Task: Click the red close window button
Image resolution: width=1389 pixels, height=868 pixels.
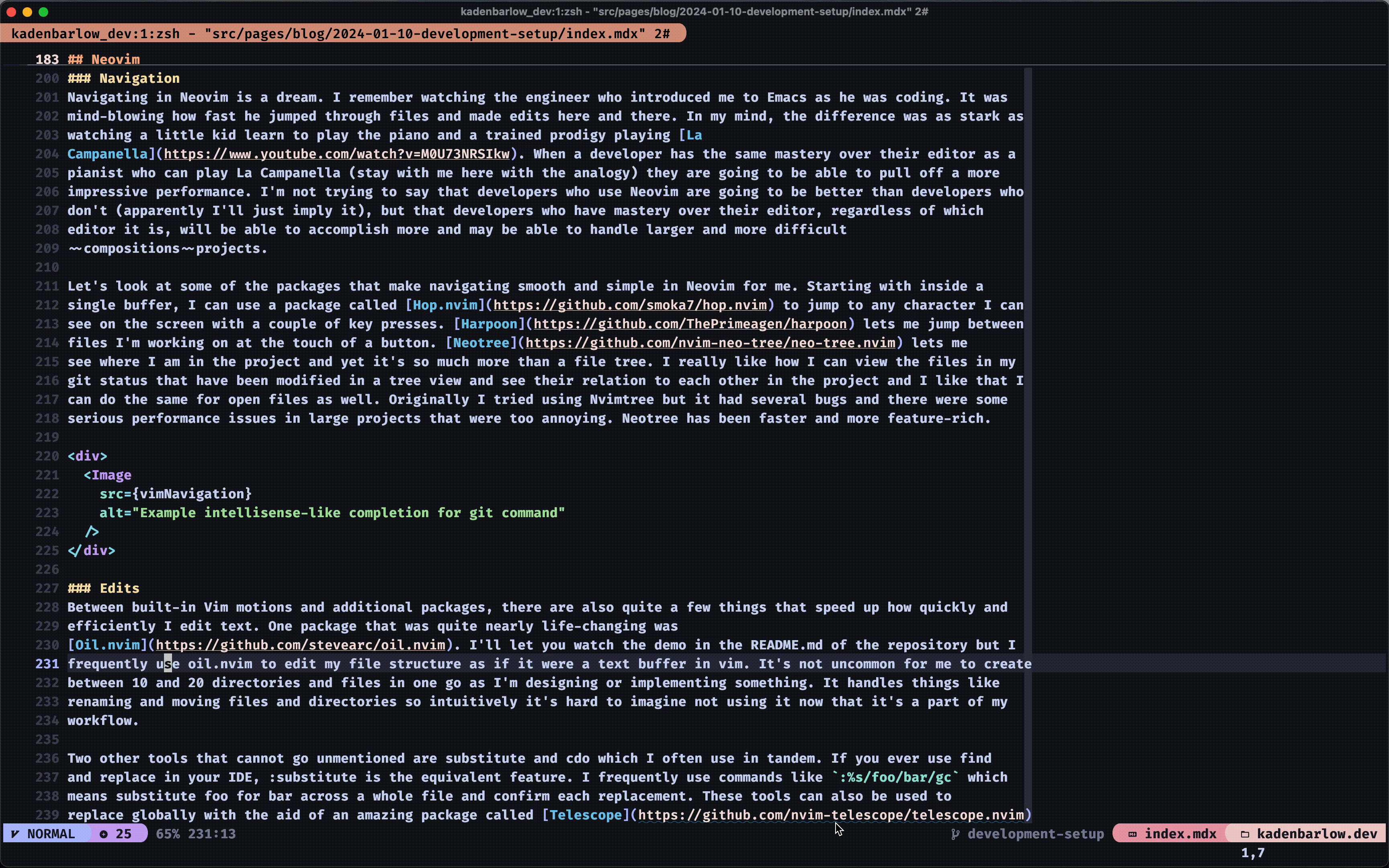Action: point(12,12)
